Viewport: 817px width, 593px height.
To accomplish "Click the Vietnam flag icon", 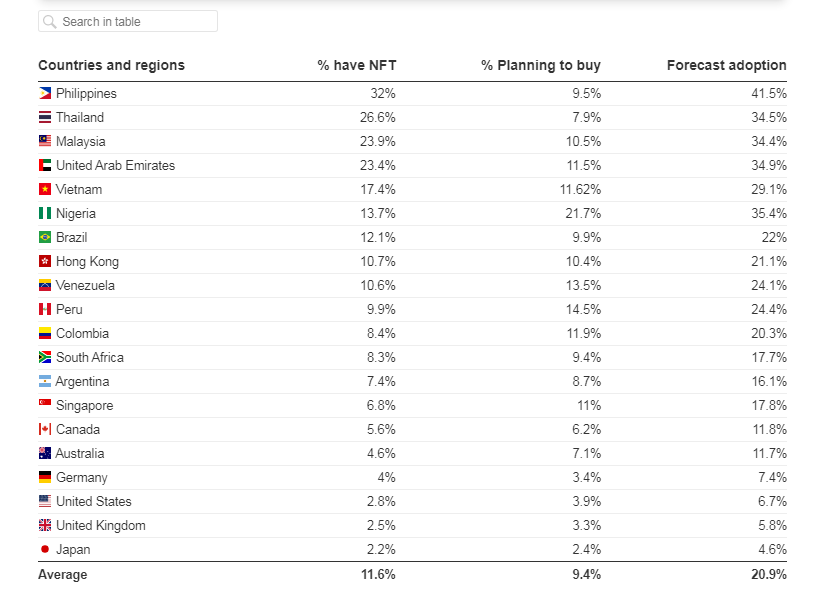I will (x=45, y=189).
